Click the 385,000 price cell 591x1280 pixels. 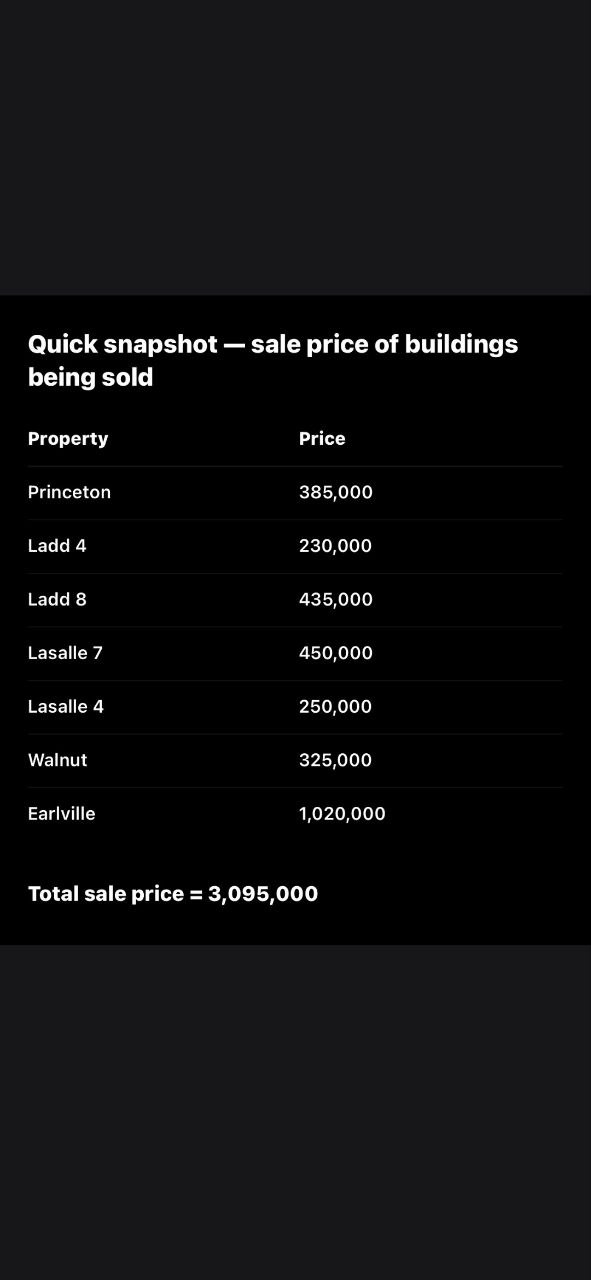(336, 492)
